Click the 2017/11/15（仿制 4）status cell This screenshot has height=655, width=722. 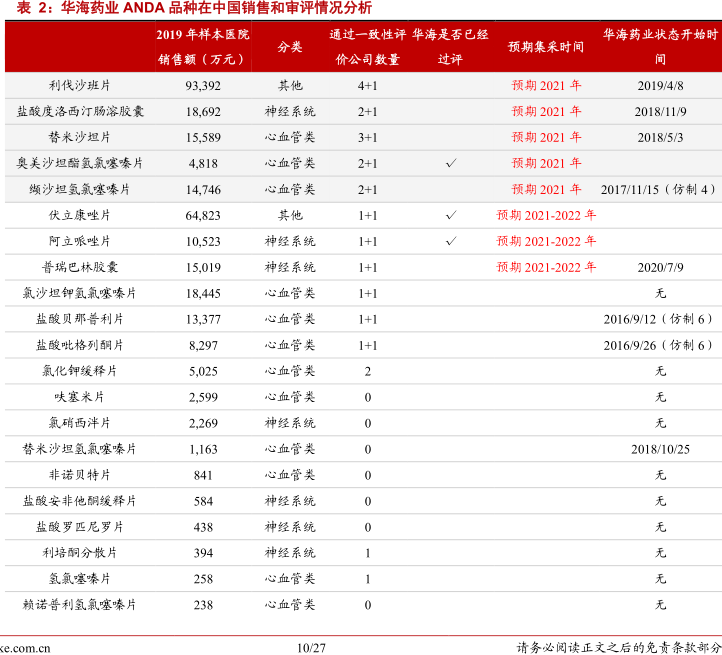click(x=659, y=189)
